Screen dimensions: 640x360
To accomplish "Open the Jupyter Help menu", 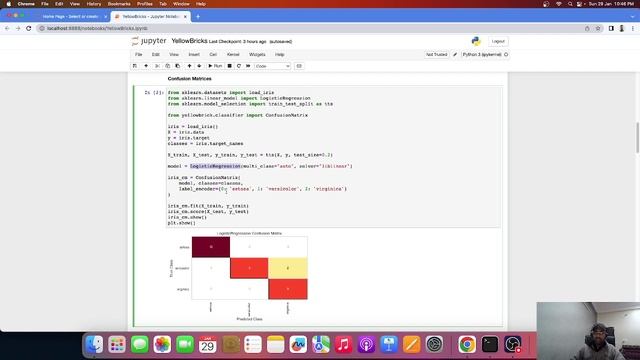I will tap(280, 54).
